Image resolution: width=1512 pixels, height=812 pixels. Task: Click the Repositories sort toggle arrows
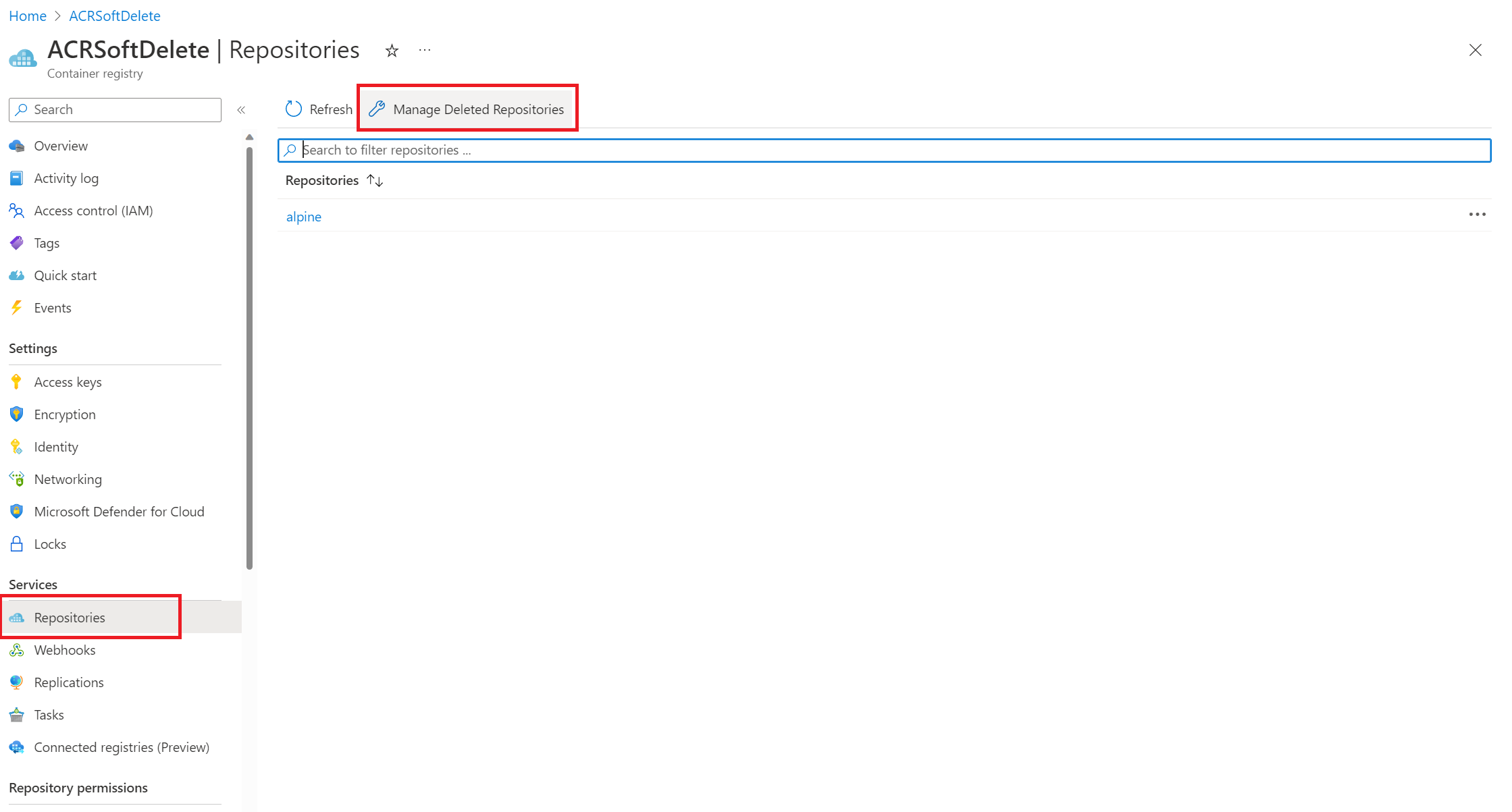[376, 180]
